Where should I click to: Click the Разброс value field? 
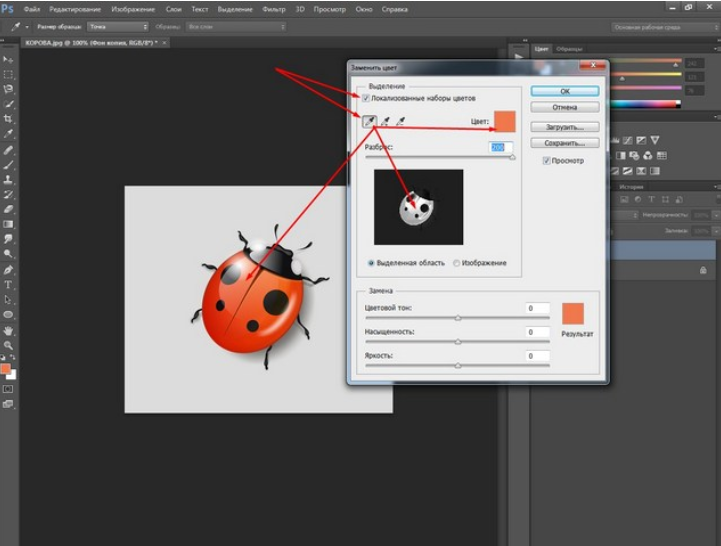coord(500,147)
